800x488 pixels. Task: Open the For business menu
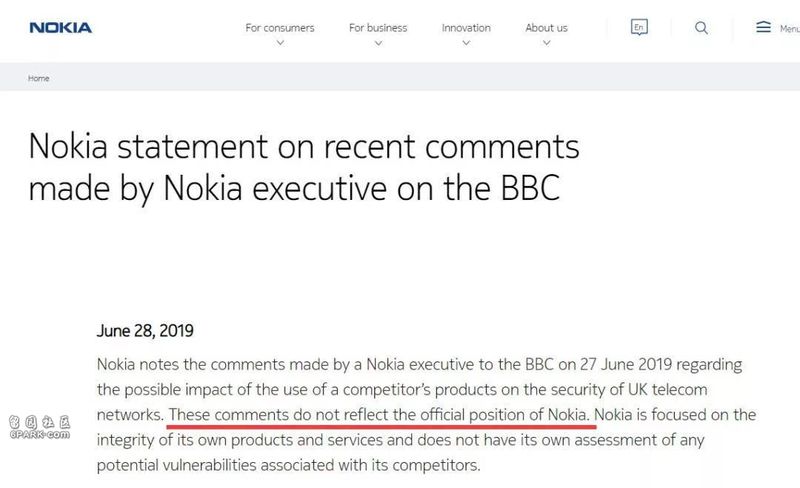tap(378, 28)
